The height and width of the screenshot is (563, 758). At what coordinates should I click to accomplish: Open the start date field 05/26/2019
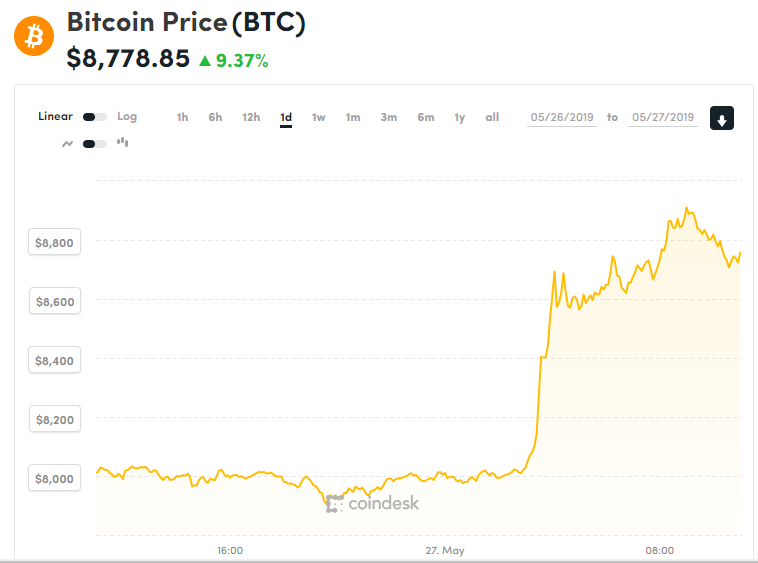561,117
